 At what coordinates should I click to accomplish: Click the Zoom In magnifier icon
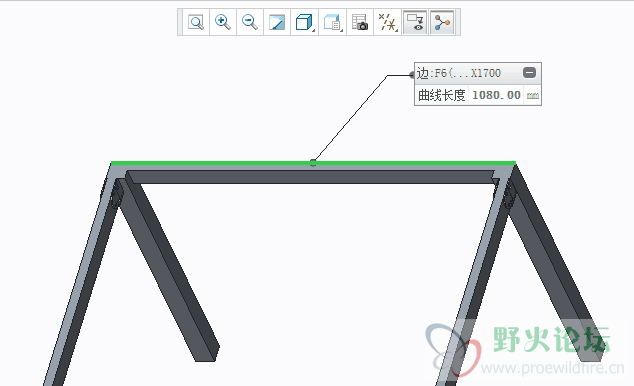tap(223, 22)
